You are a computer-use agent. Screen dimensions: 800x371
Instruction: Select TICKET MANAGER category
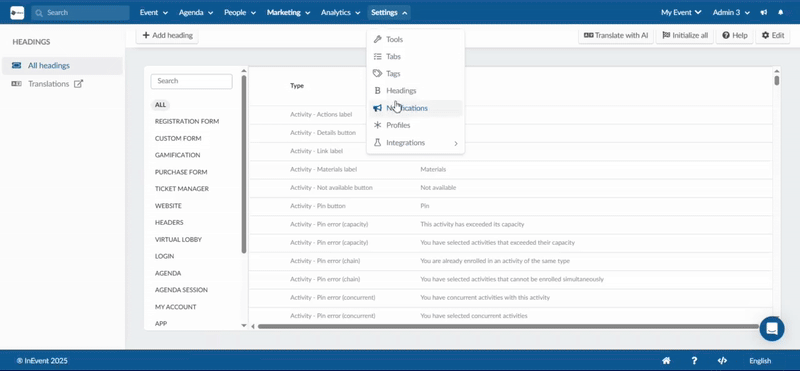point(182,189)
